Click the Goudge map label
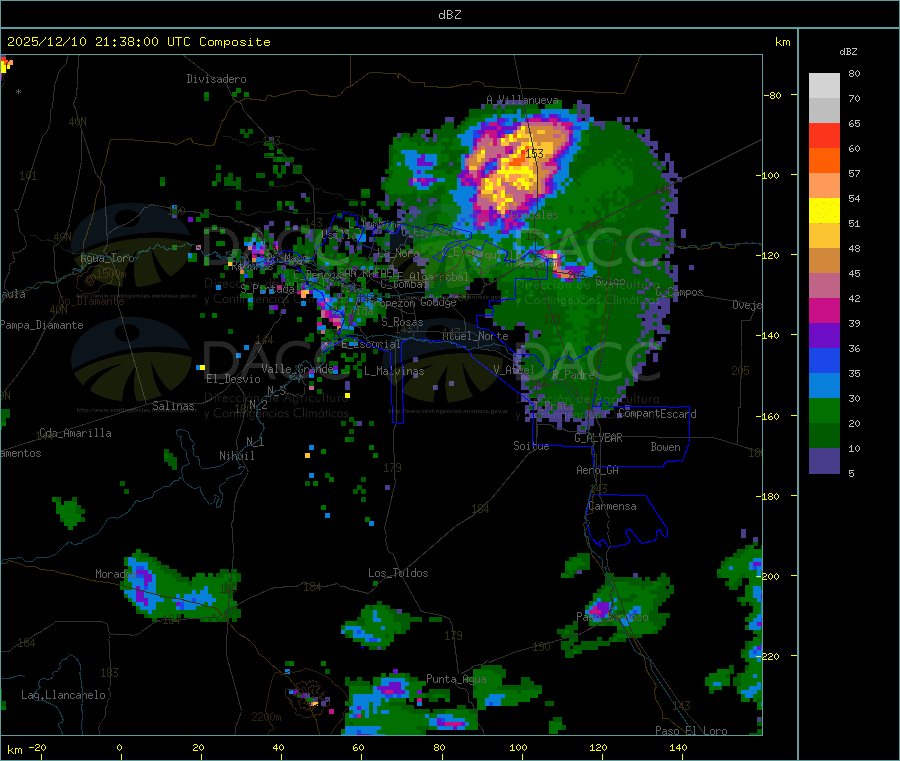Image resolution: width=900 pixels, height=761 pixels. 438,302
